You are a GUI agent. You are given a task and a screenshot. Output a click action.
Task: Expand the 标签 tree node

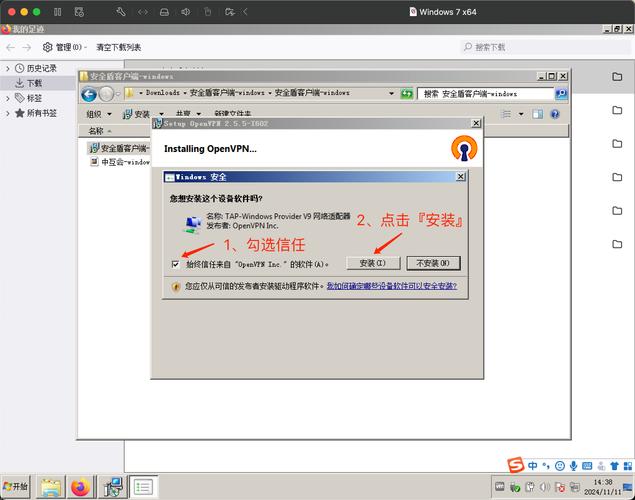click(8, 98)
